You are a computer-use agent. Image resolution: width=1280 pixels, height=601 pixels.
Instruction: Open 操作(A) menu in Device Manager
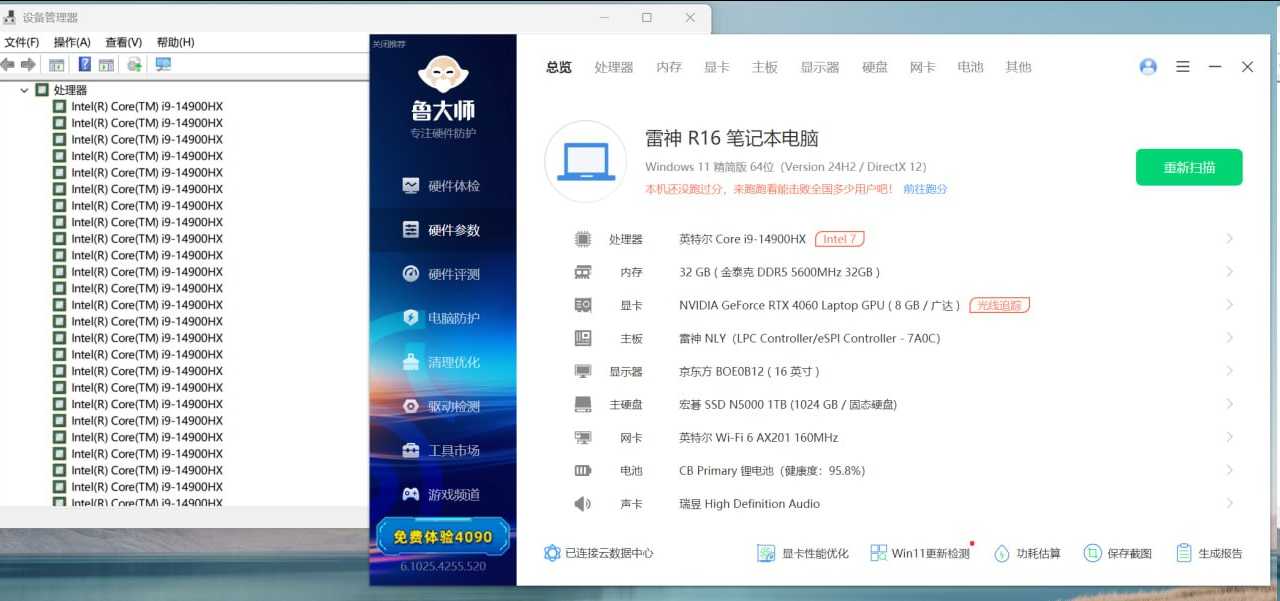[x=72, y=42]
